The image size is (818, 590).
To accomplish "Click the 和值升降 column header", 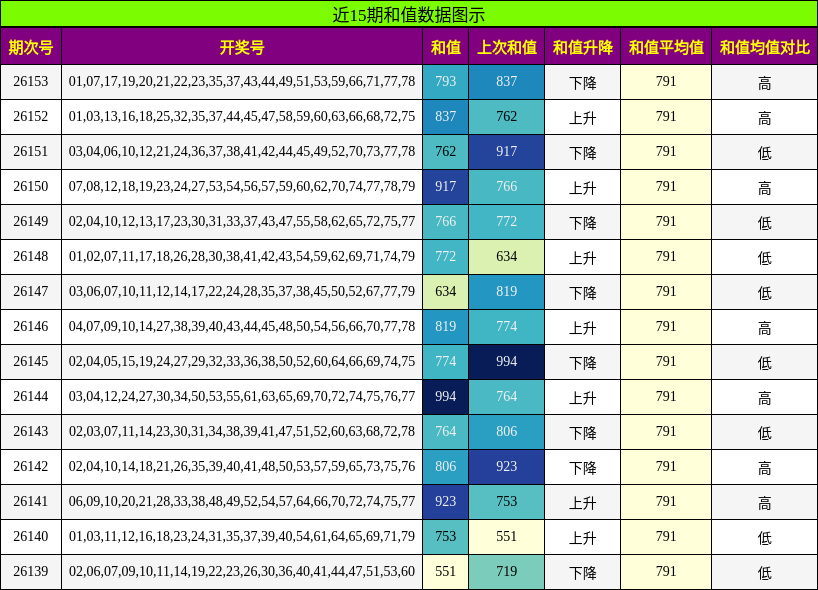I will pyautogui.click(x=583, y=47).
